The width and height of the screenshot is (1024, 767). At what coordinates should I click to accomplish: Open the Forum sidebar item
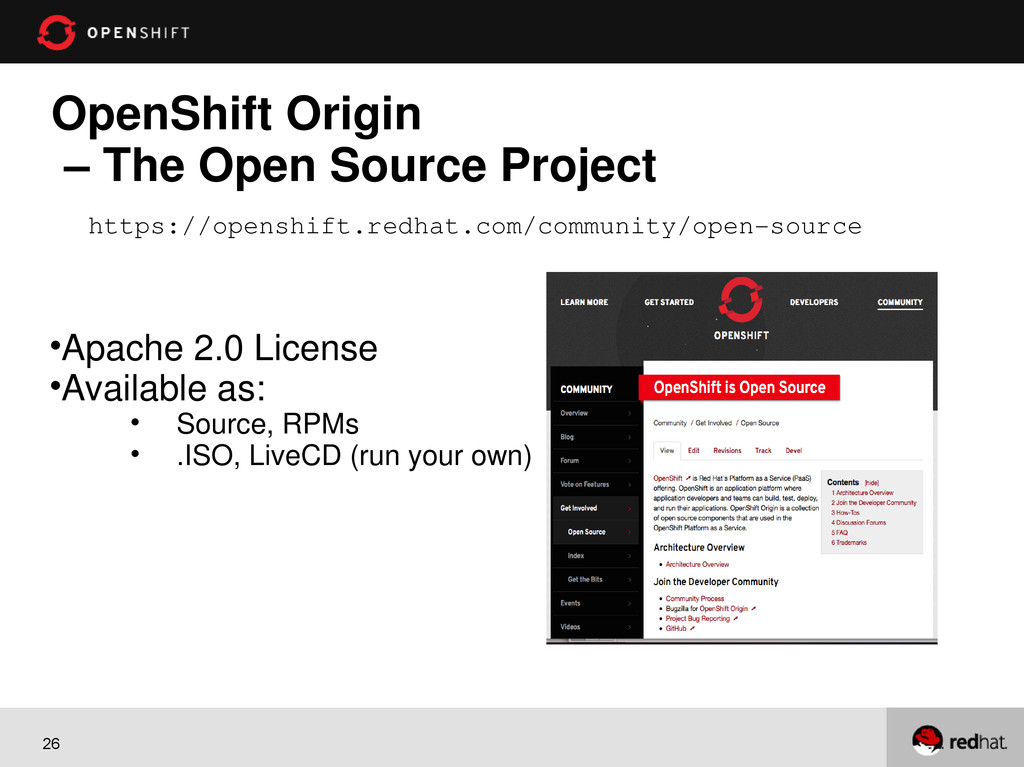[595, 460]
